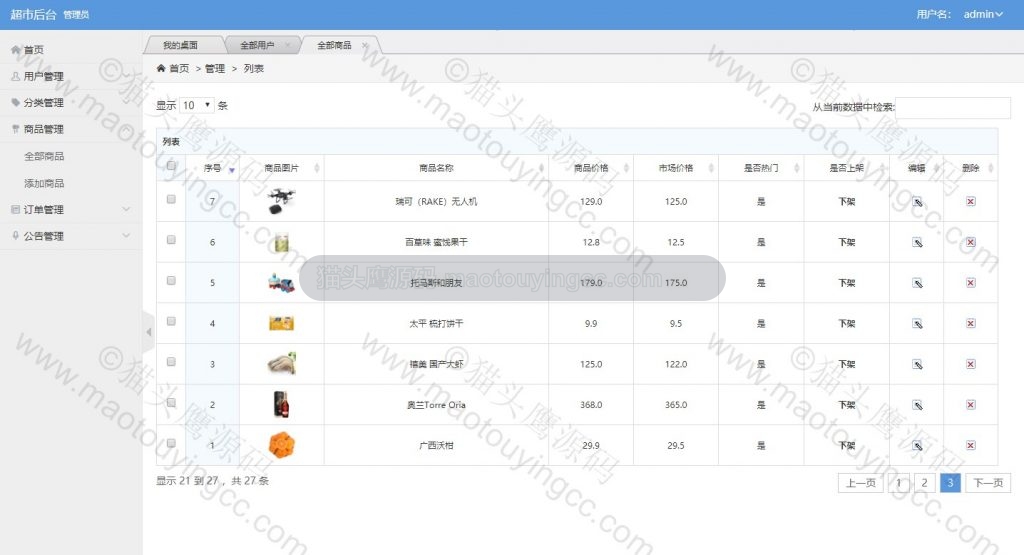1024x555 pixels.
Task: Tick the 广西沃柑 row checkbox
Action: [171, 443]
